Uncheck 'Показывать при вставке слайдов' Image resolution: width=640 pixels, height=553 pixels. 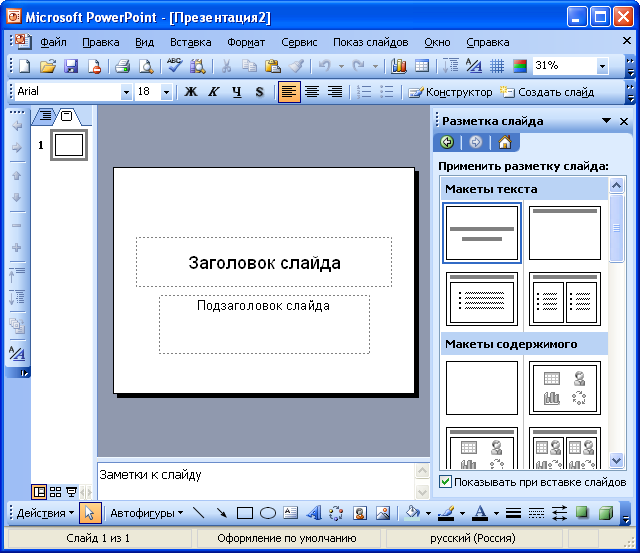445,482
